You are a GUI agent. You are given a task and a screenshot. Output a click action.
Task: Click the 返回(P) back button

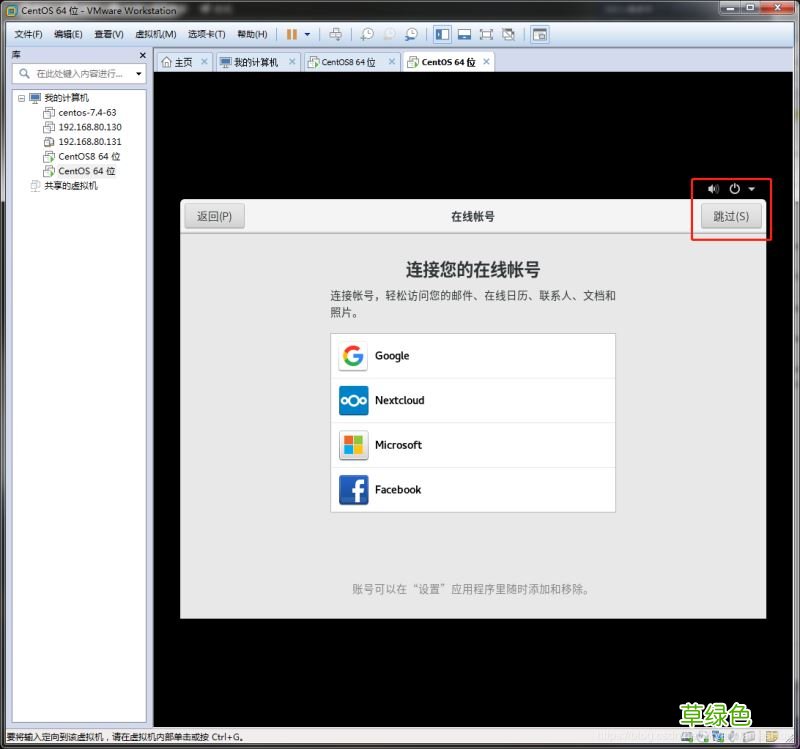213,216
